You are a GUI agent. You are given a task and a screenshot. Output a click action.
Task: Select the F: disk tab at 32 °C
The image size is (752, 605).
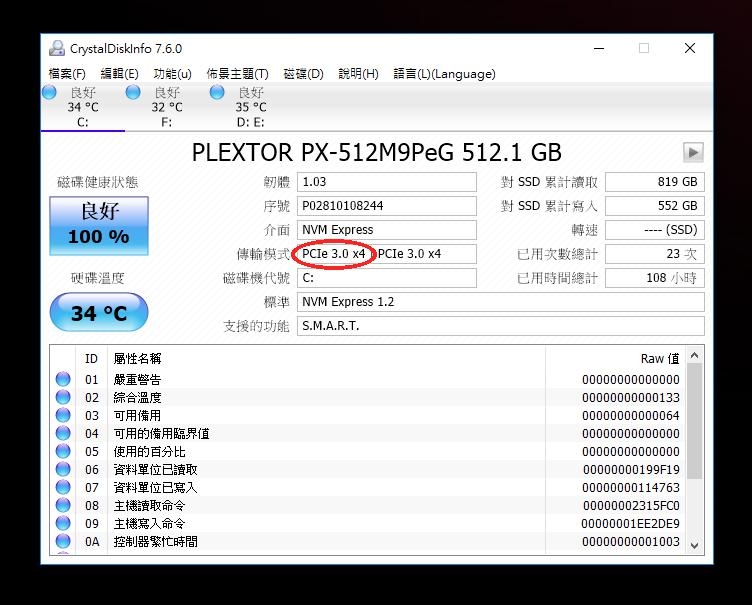click(x=167, y=107)
